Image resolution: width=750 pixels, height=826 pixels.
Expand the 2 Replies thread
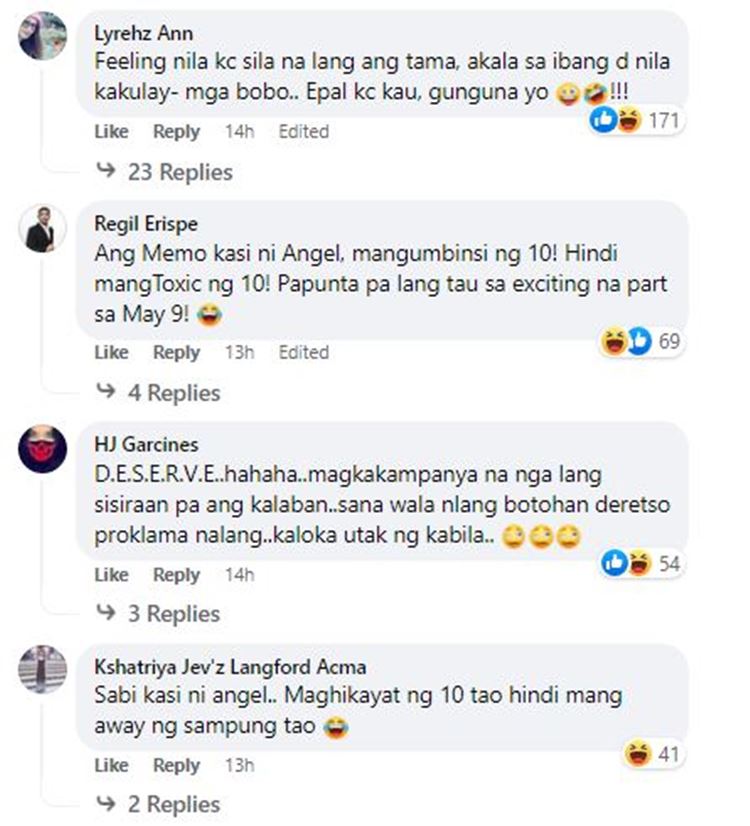(158, 804)
